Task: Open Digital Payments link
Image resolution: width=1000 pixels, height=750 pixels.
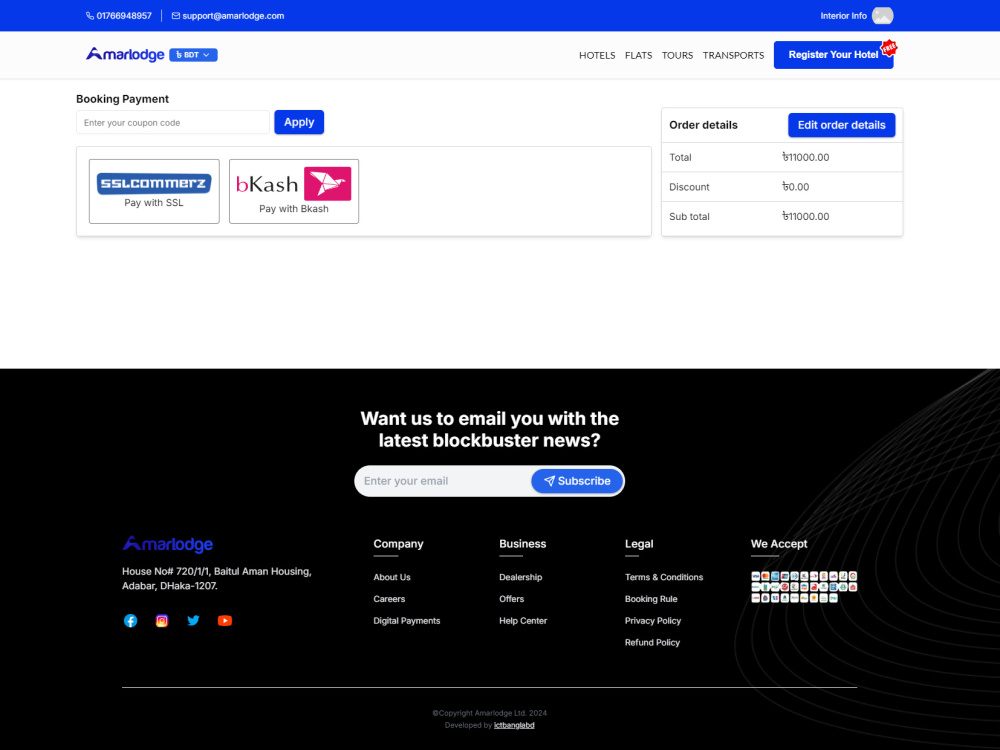Action: pyautogui.click(x=407, y=621)
